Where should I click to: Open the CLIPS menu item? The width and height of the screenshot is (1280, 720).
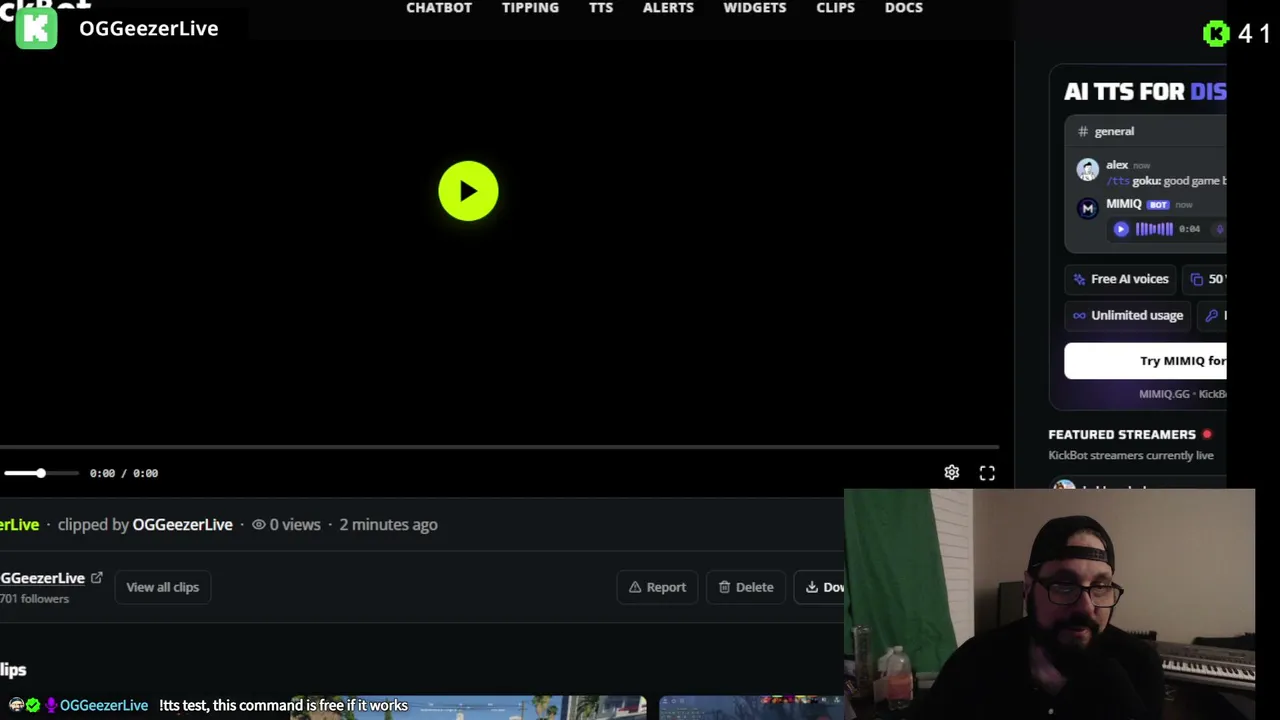[x=835, y=8]
